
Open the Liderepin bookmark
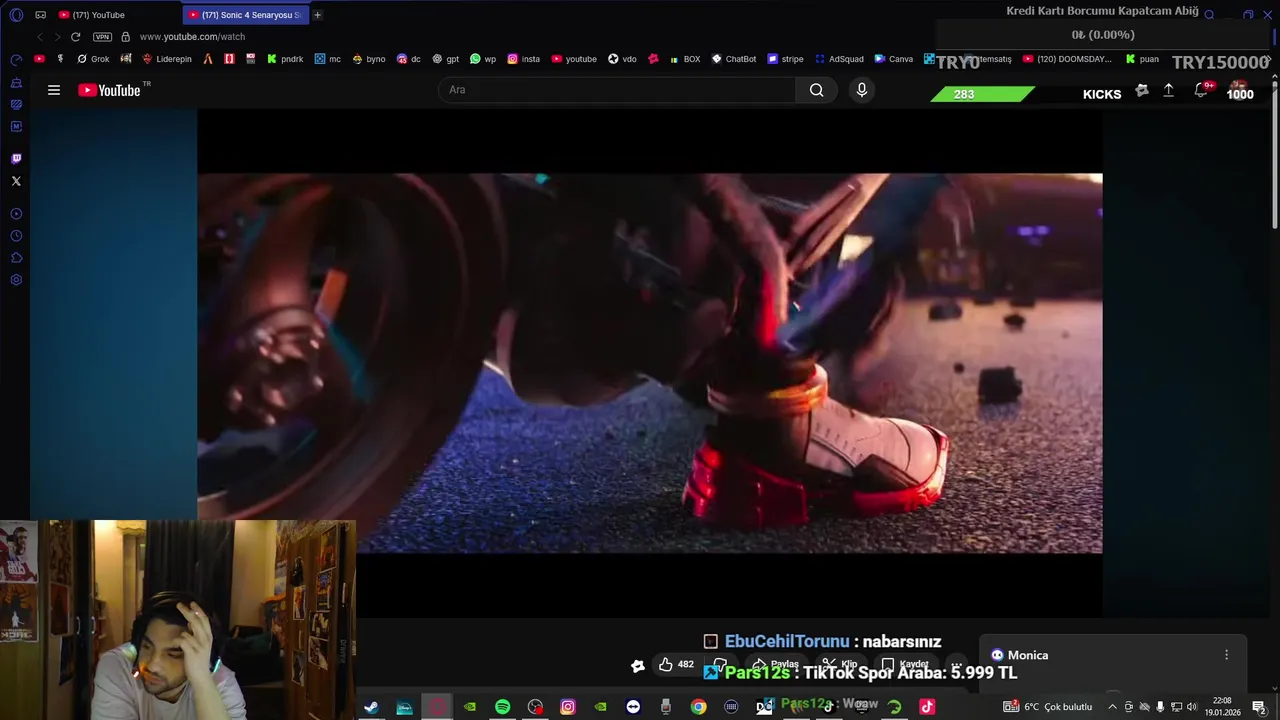pyautogui.click(x=166, y=59)
